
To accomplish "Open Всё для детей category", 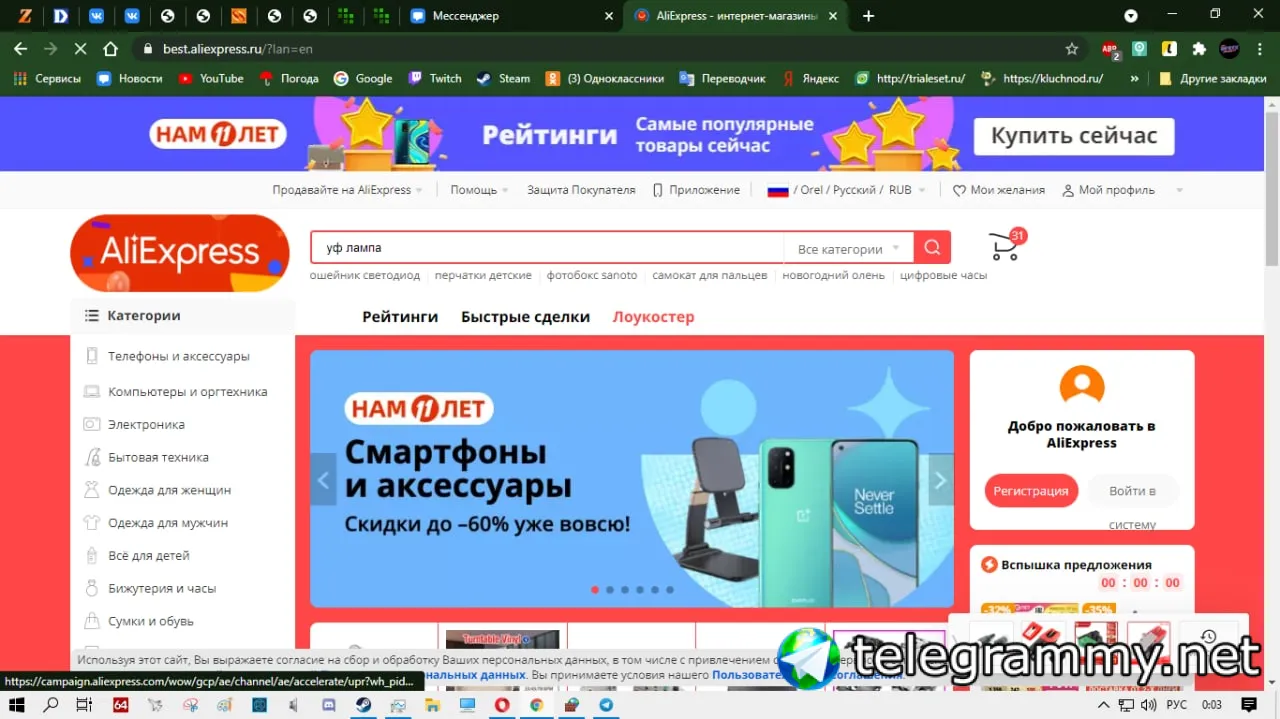I will coord(148,556).
